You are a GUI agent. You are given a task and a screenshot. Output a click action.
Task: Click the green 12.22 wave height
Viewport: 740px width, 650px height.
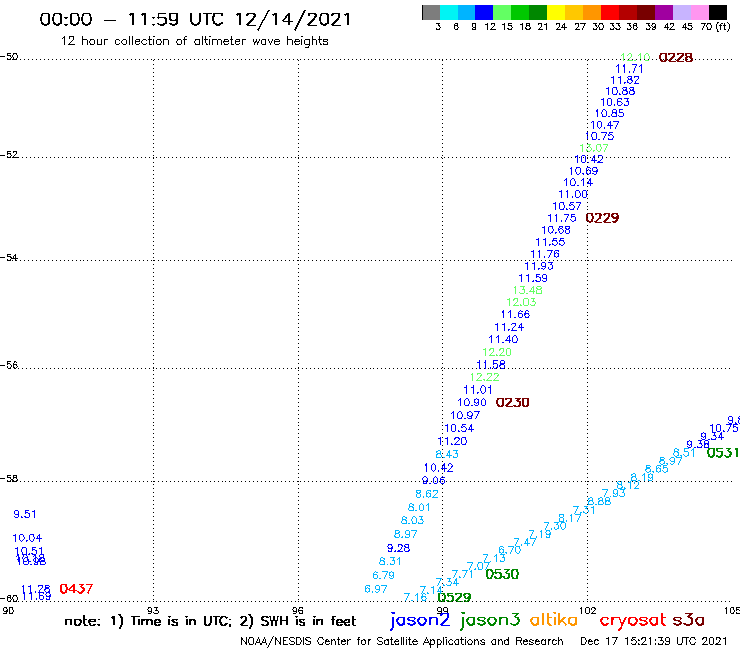click(x=484, y=377)
